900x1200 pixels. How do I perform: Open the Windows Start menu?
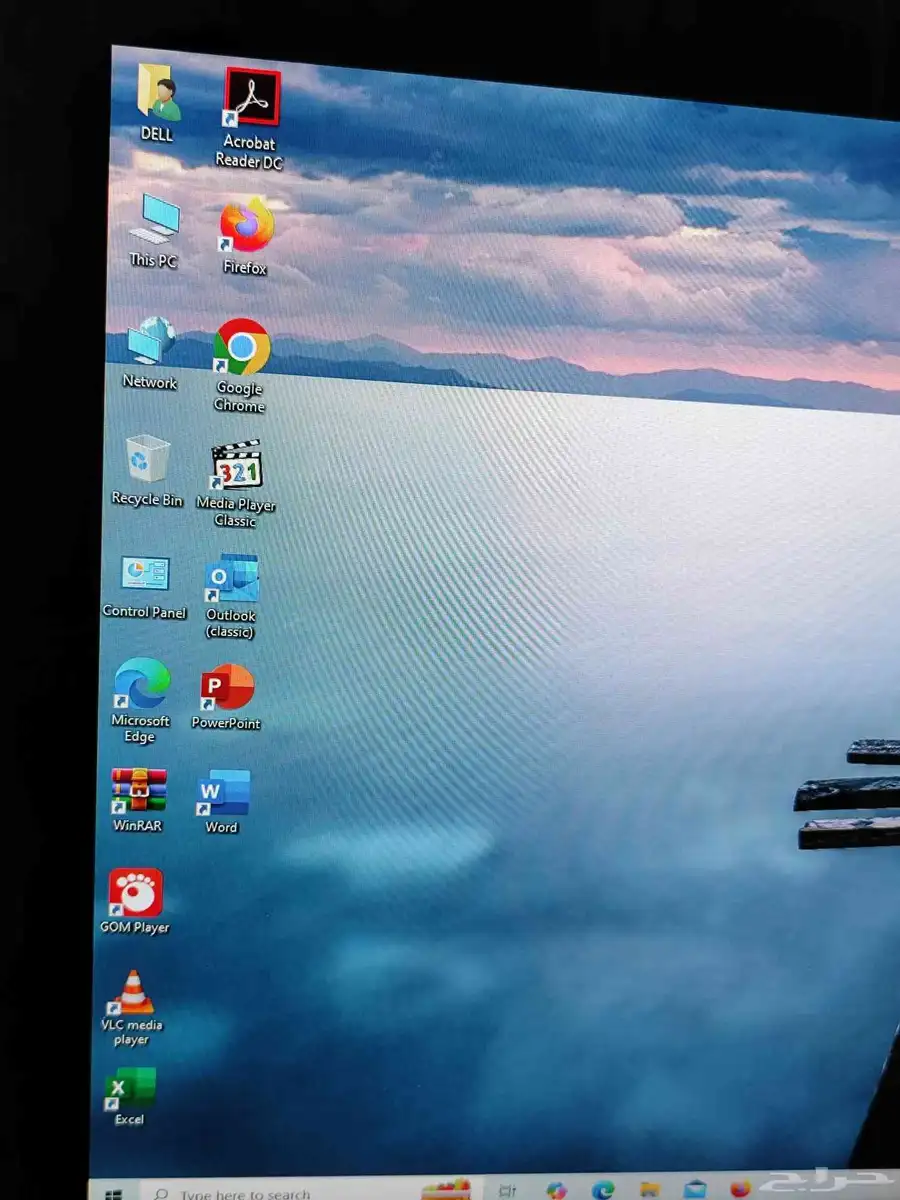(x=113, y=1194)
